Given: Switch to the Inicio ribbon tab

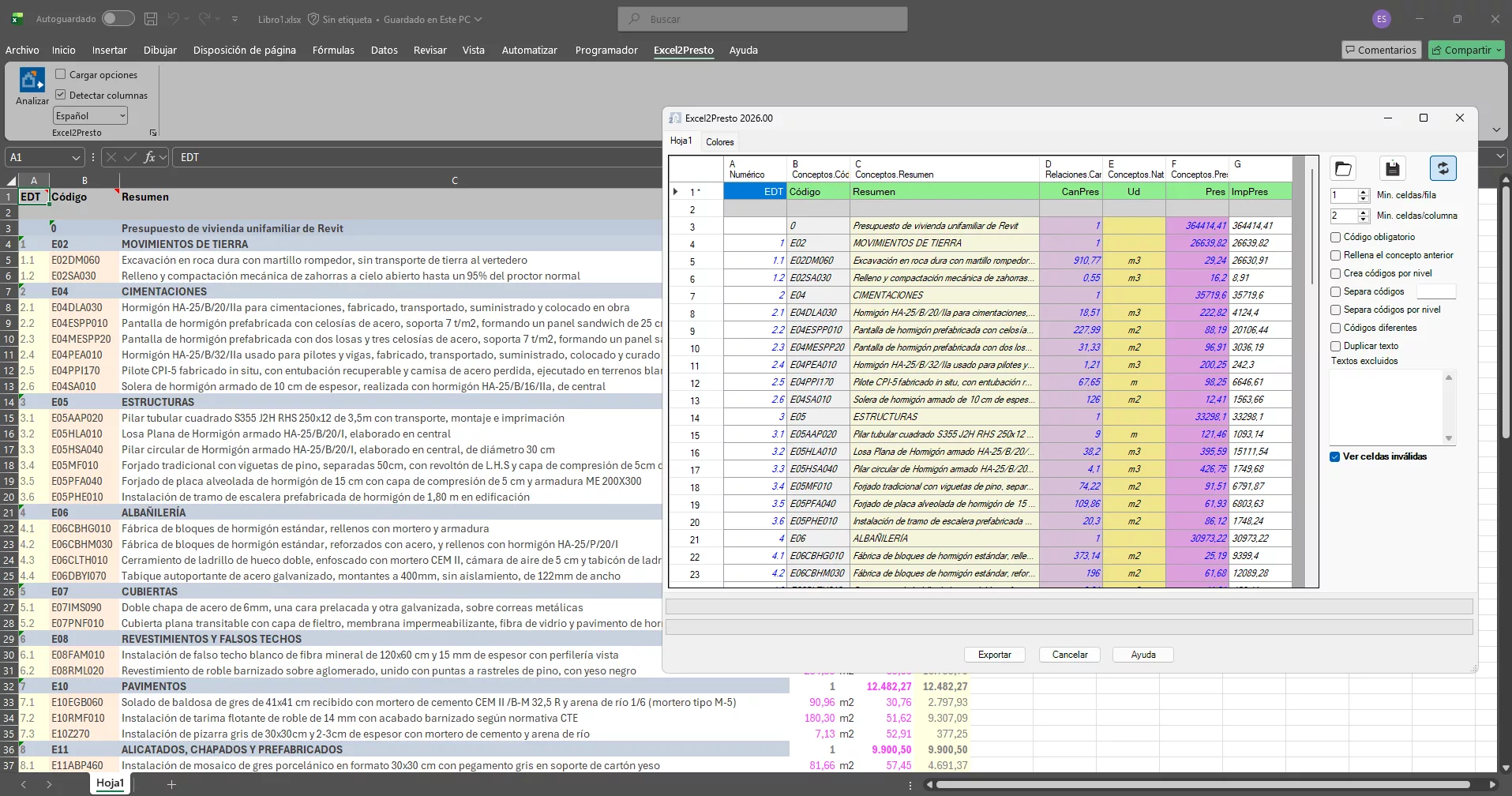Looking at the screenshot, I should [64, 50].
